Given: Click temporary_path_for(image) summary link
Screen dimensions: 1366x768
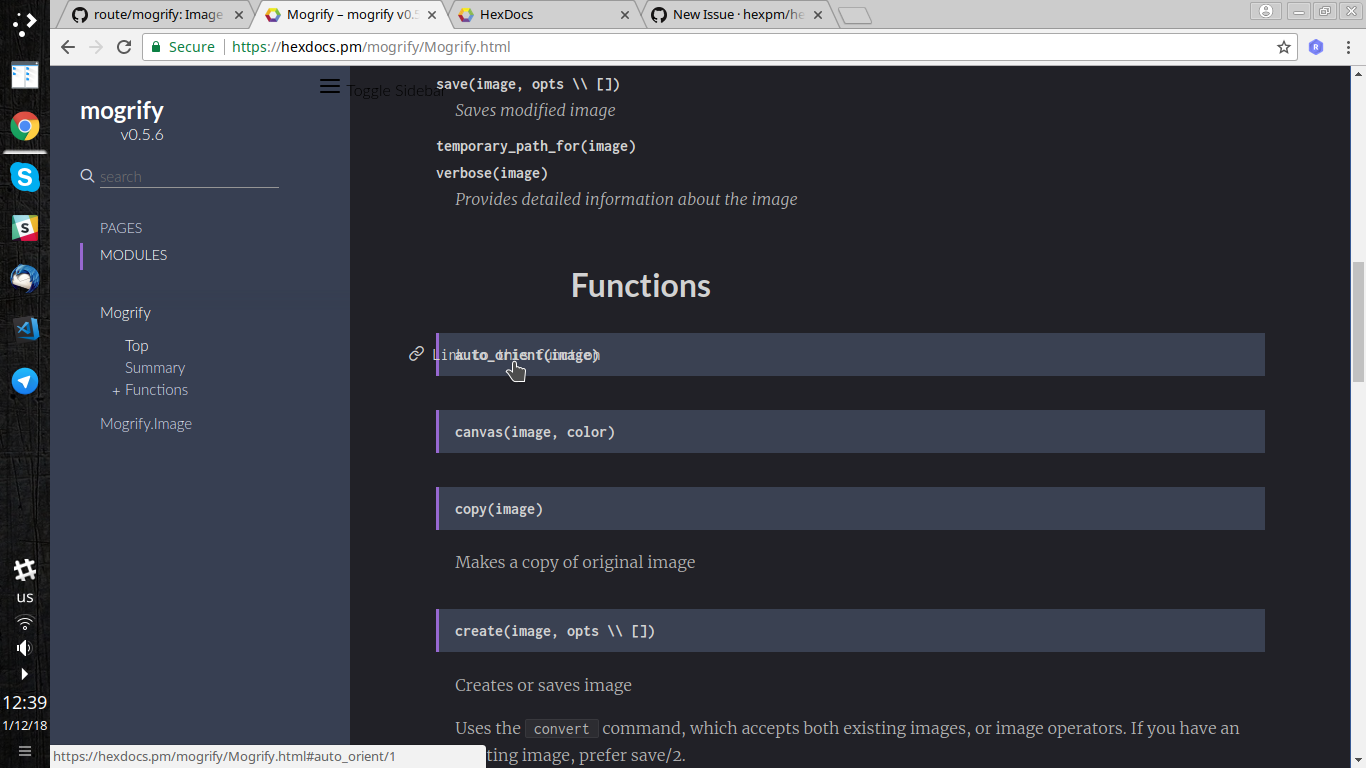Looking at the screenshot, I should 536,146.
